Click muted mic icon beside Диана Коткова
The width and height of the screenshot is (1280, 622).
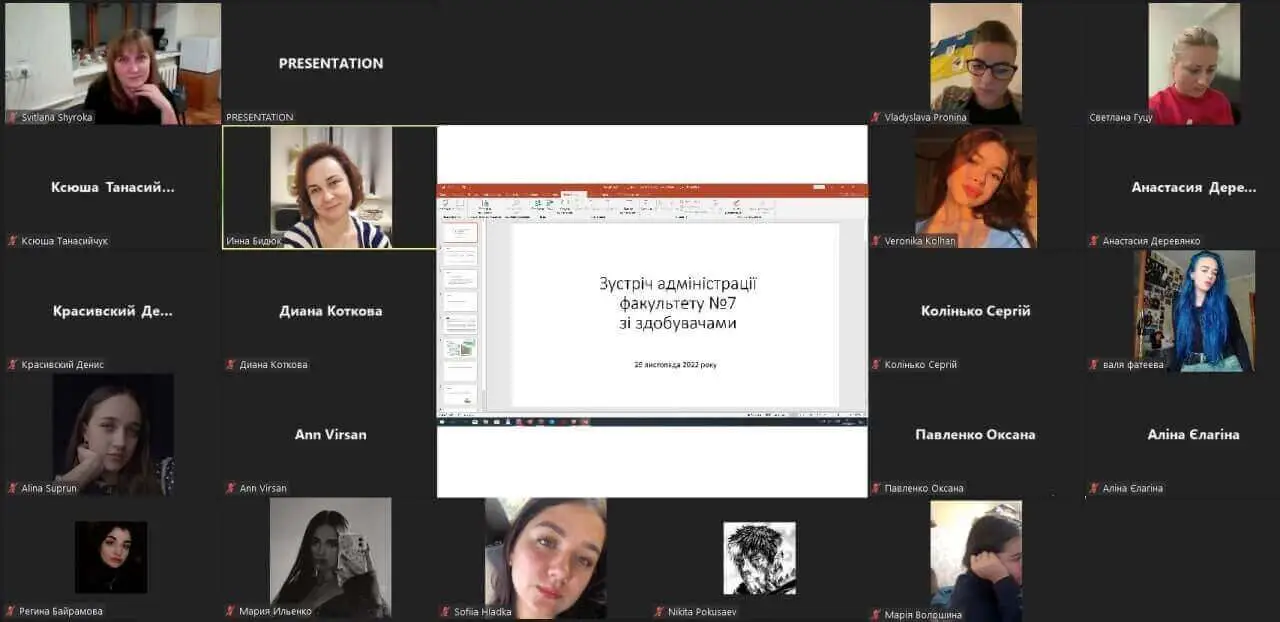231,365
